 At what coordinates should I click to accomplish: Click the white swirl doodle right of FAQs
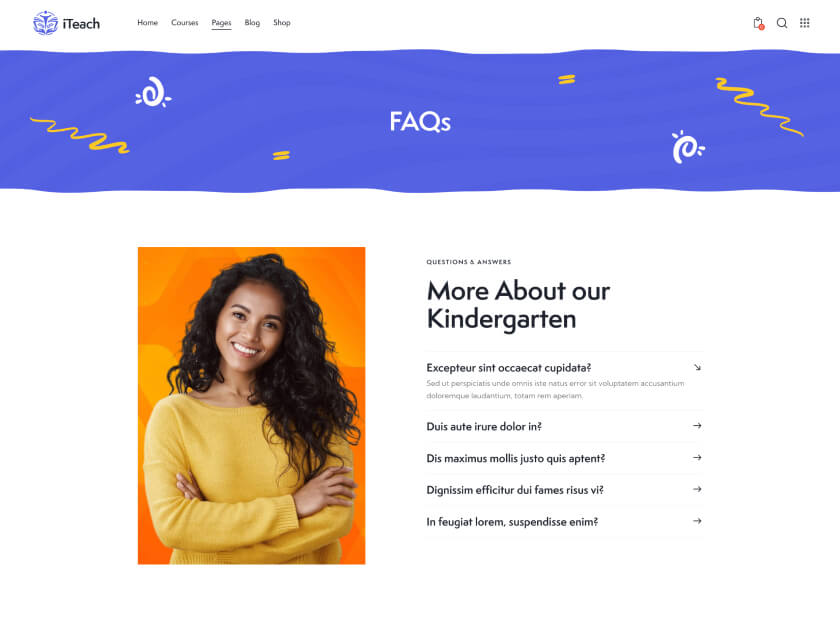coord(688,146)
